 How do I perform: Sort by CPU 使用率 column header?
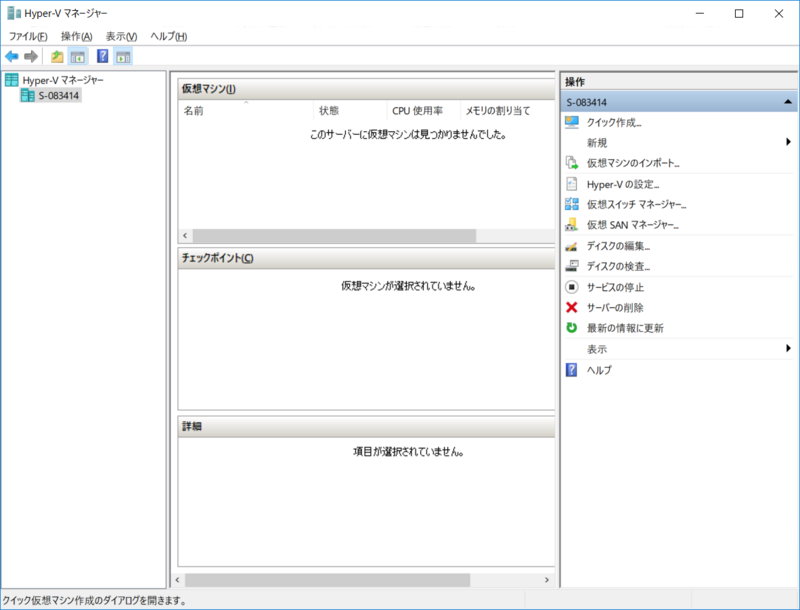point(423,110)
